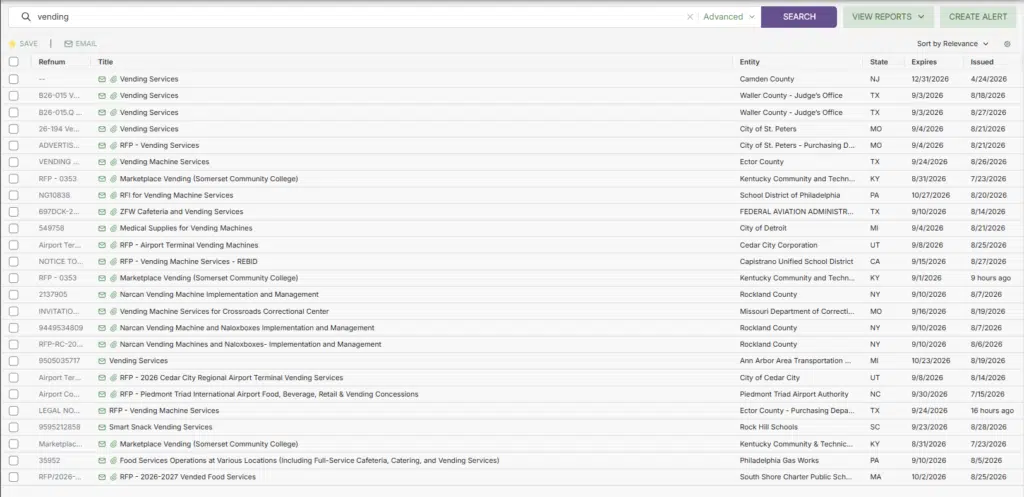Toggle the select-all checkbox in header
This screenshot has height=497, width=1024.
point(14,62)
